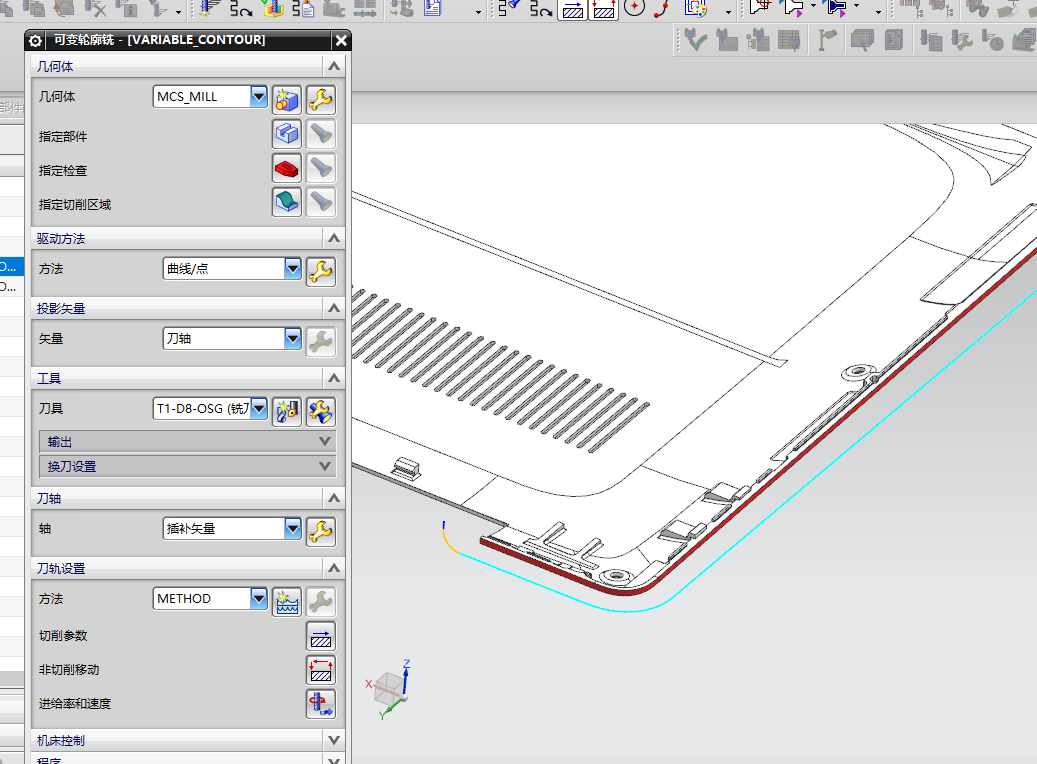Edit tool axis with wrench icon
The height and width of the screenshot is (764, 1037).
pyautogui.click(x=320, y=530)
